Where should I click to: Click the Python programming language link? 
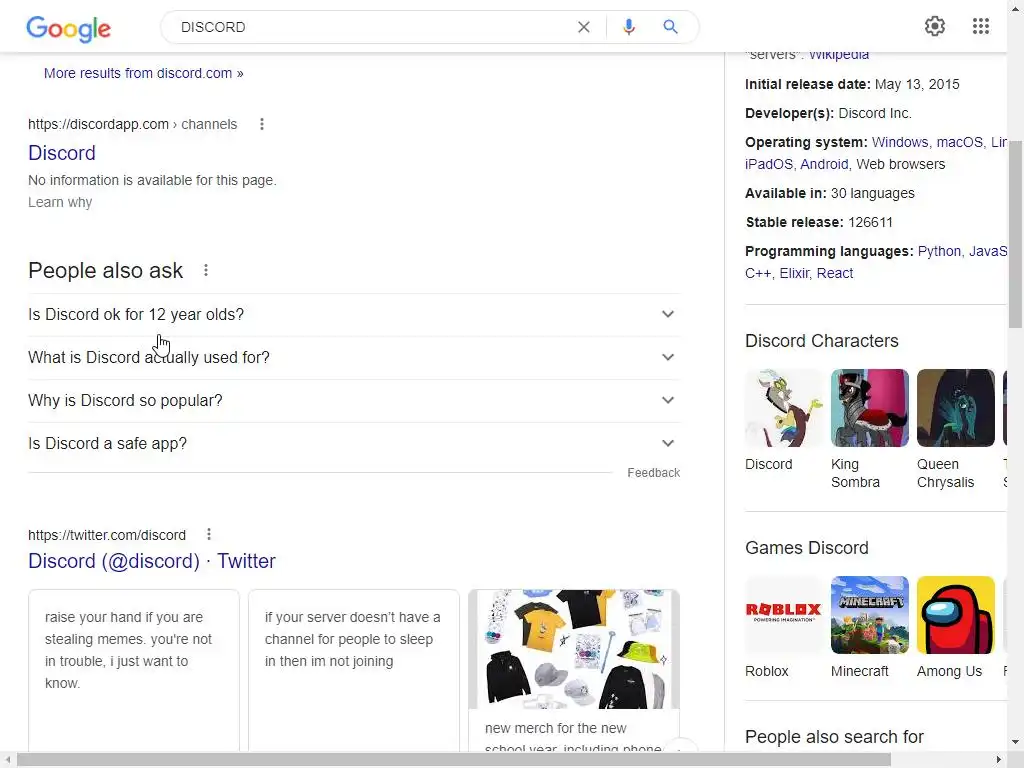(x=939, y=251)
